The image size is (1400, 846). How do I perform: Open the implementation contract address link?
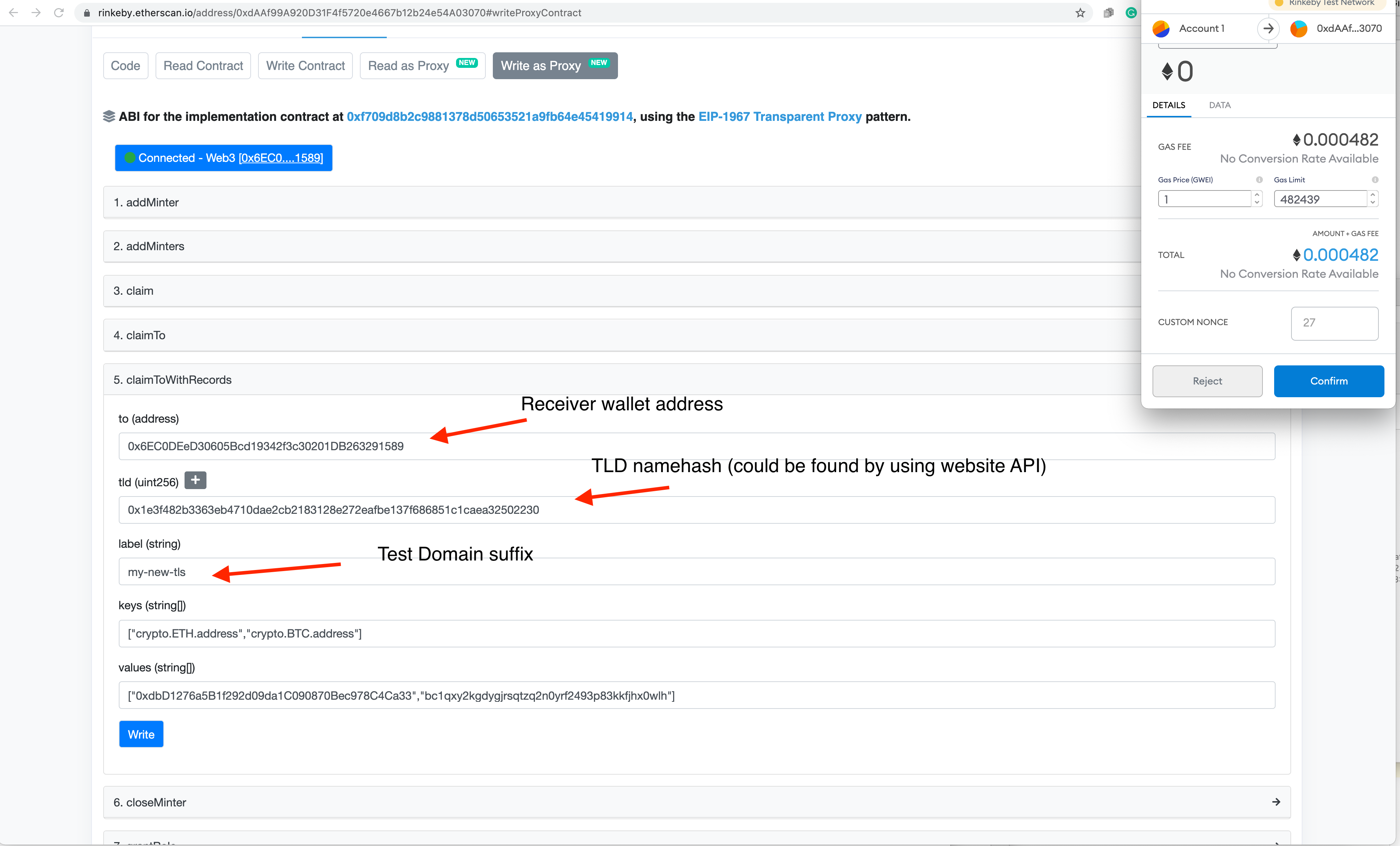pos(490,116)
